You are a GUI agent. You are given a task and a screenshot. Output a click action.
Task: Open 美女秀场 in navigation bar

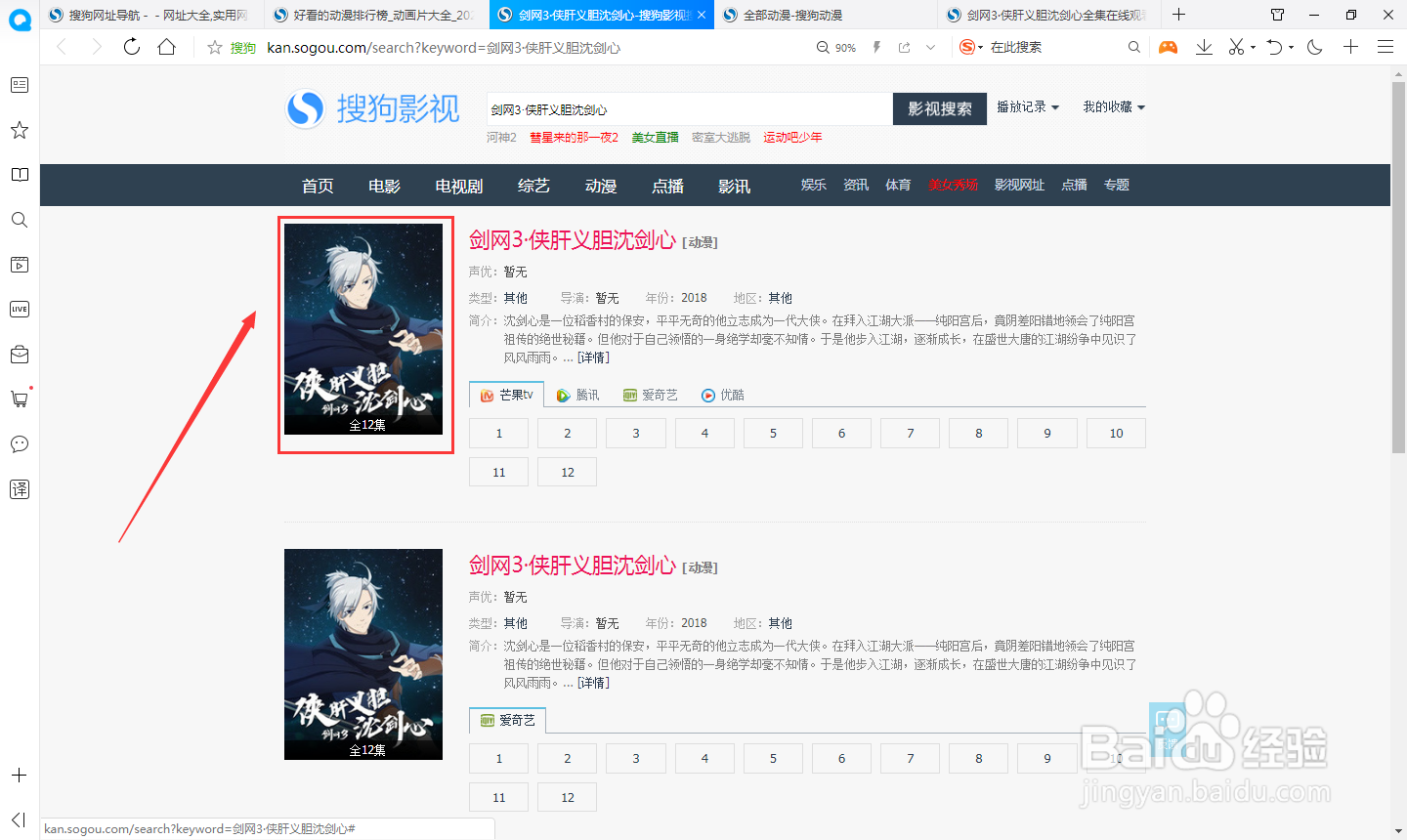[x=953, y=185]
